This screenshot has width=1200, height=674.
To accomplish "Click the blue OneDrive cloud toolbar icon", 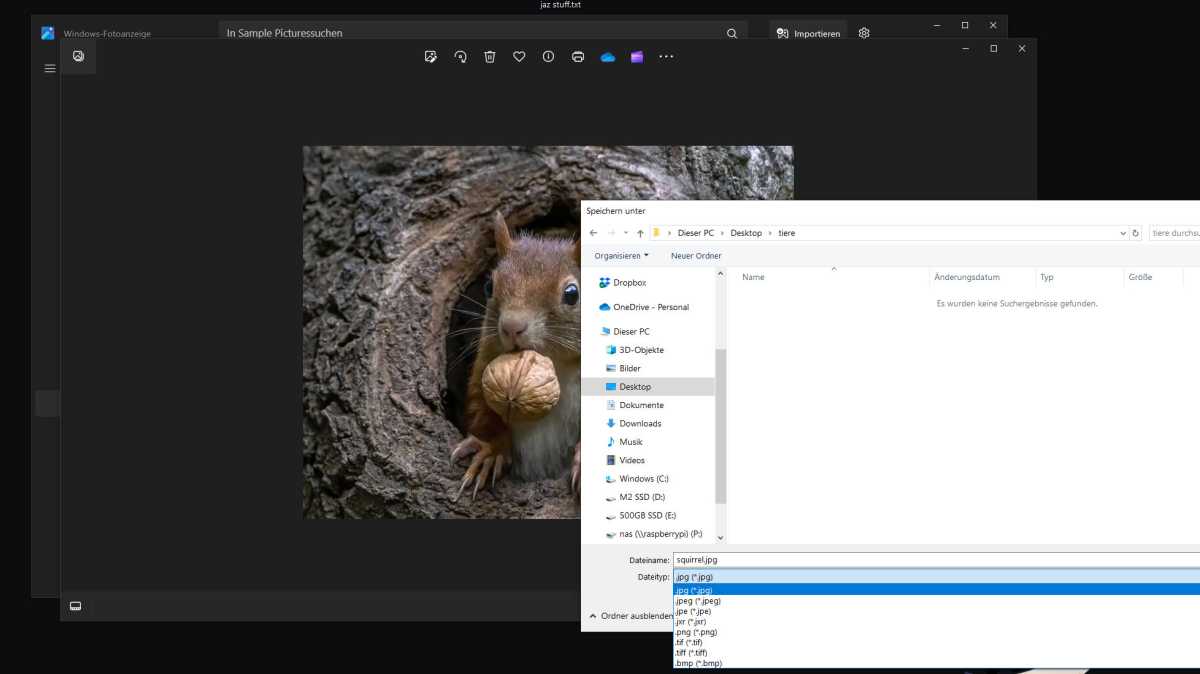I will click(x=607, y=57).
